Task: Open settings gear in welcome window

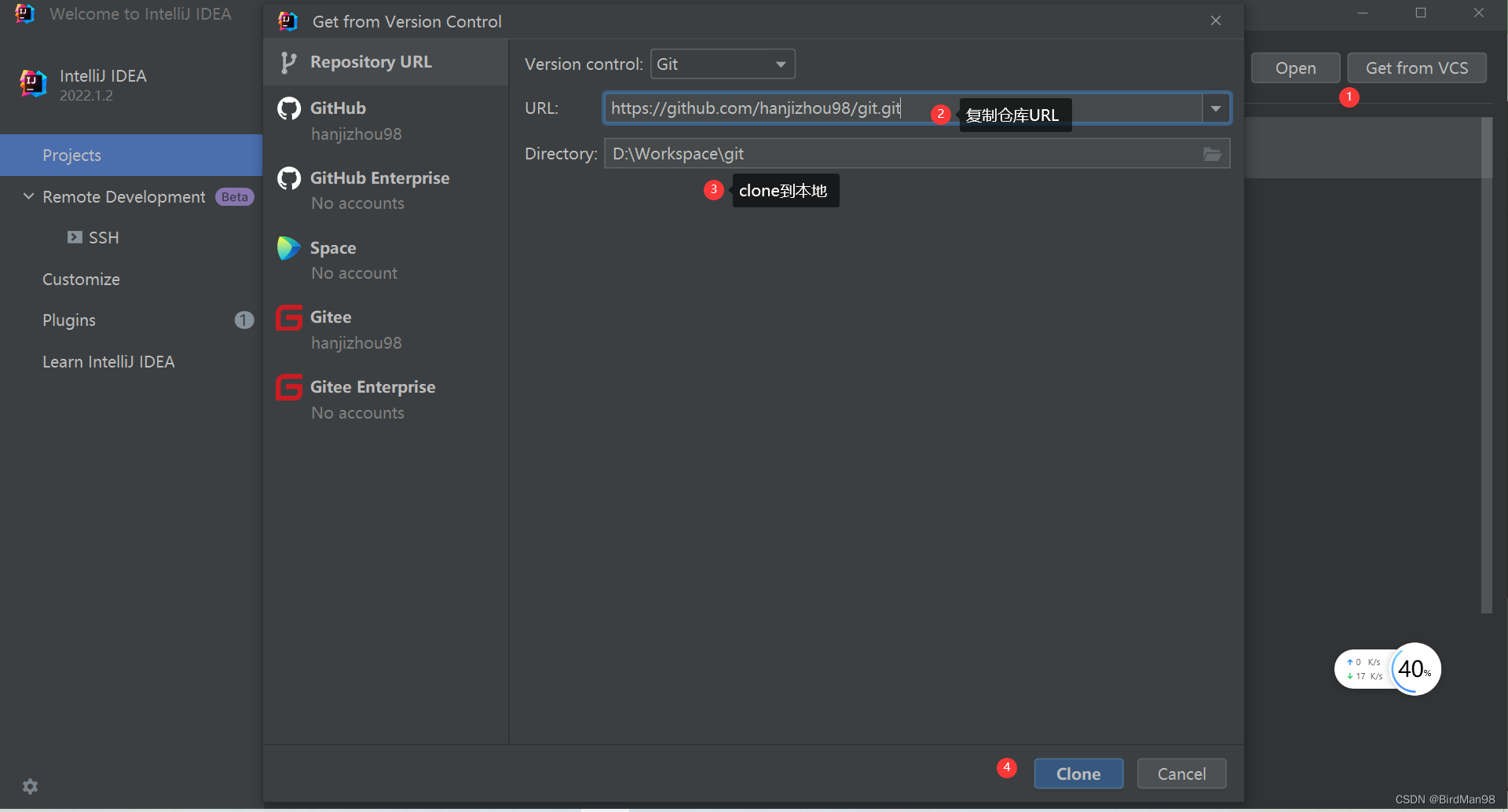Action: pyautogui.click(x=31, y=786)
